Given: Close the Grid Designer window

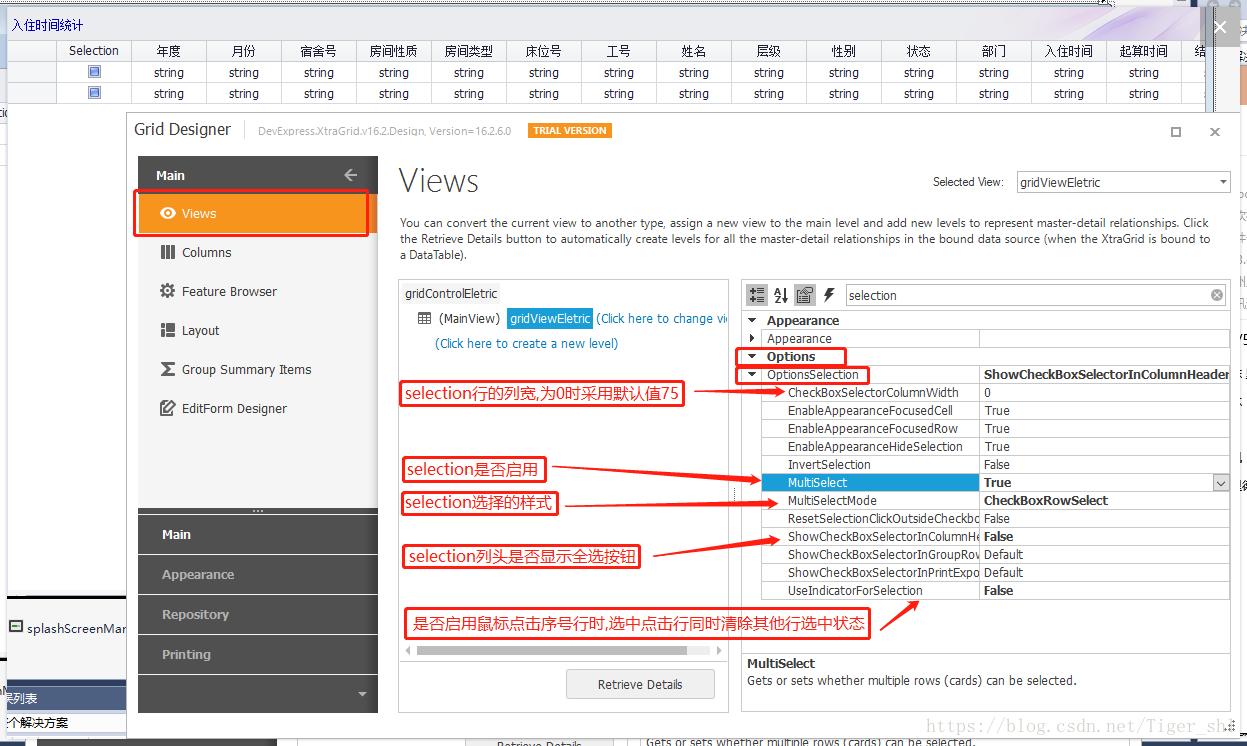Looking at the screenshot, I should [1215, 132].
